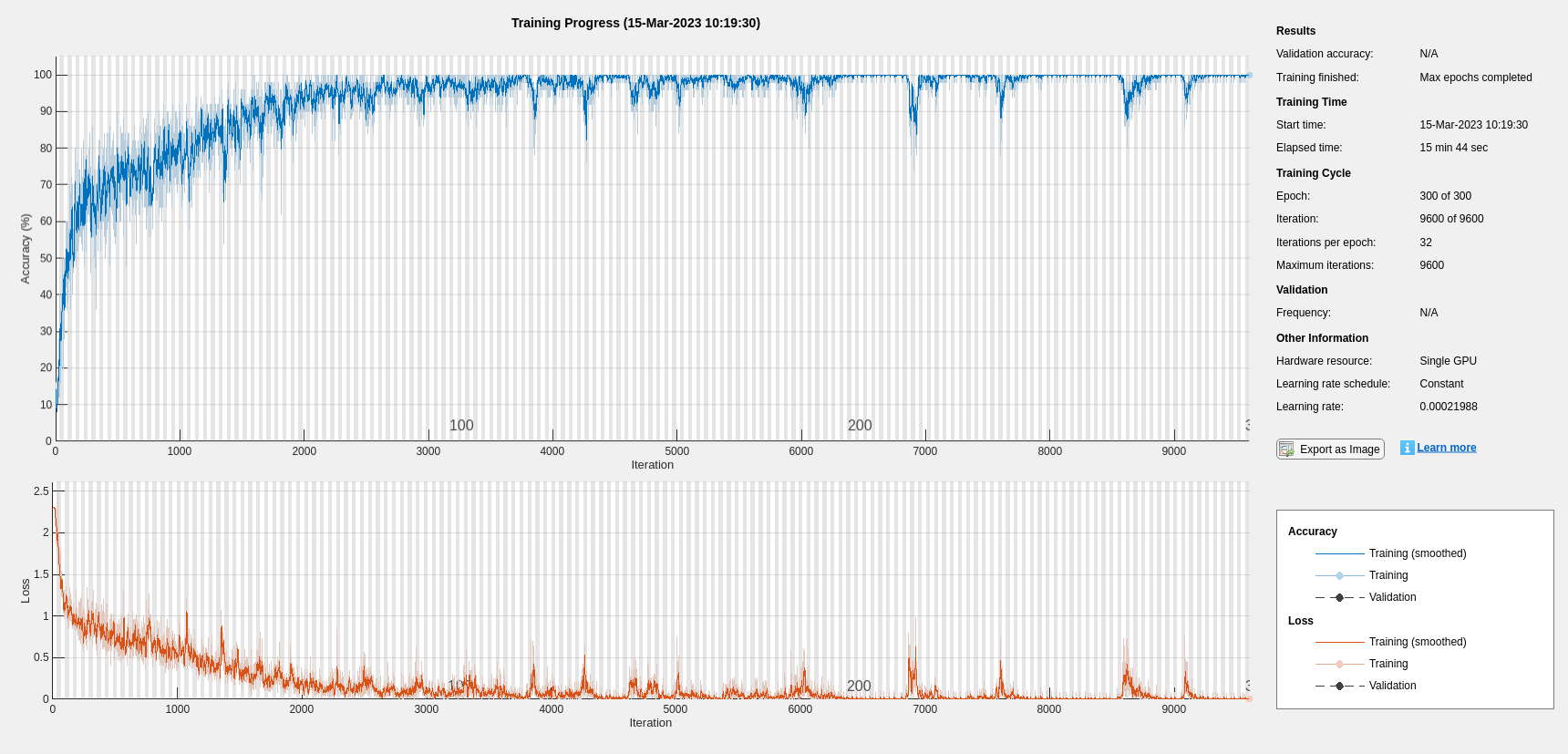Click the epoch 200 label on loss plot
This screenshot has height=754, width=1568.
click(x=859, y=686)
